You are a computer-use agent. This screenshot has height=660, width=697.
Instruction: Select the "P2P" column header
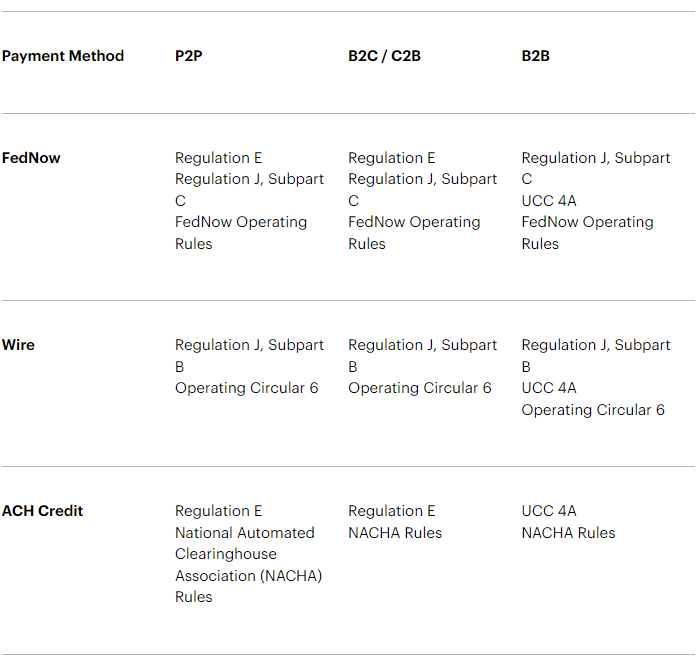tap(188, 56)
